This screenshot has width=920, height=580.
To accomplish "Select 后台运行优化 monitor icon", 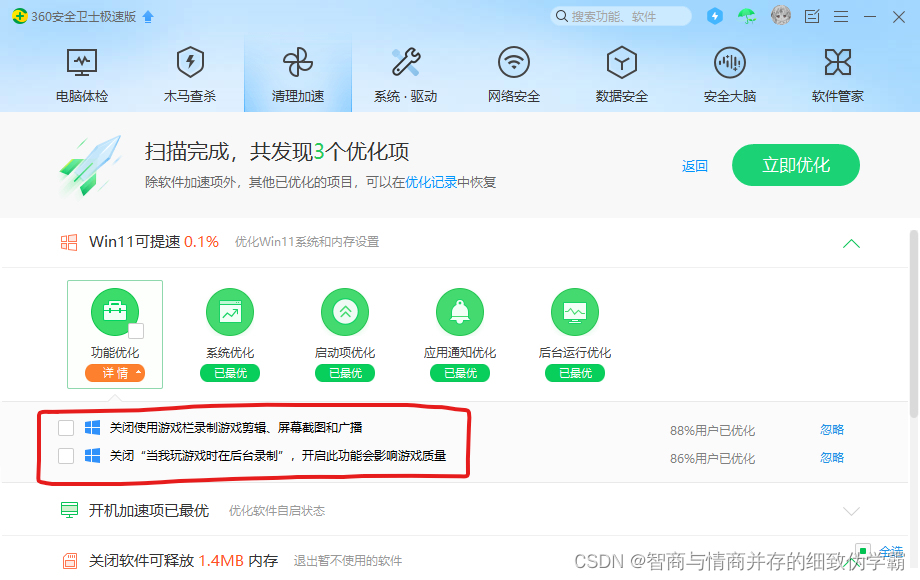I will pyautogui.click(x=575, y=312).
